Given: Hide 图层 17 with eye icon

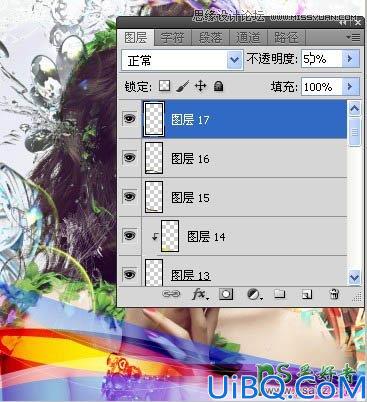Looking at the screenshot, I should click(x=129, y=118).
